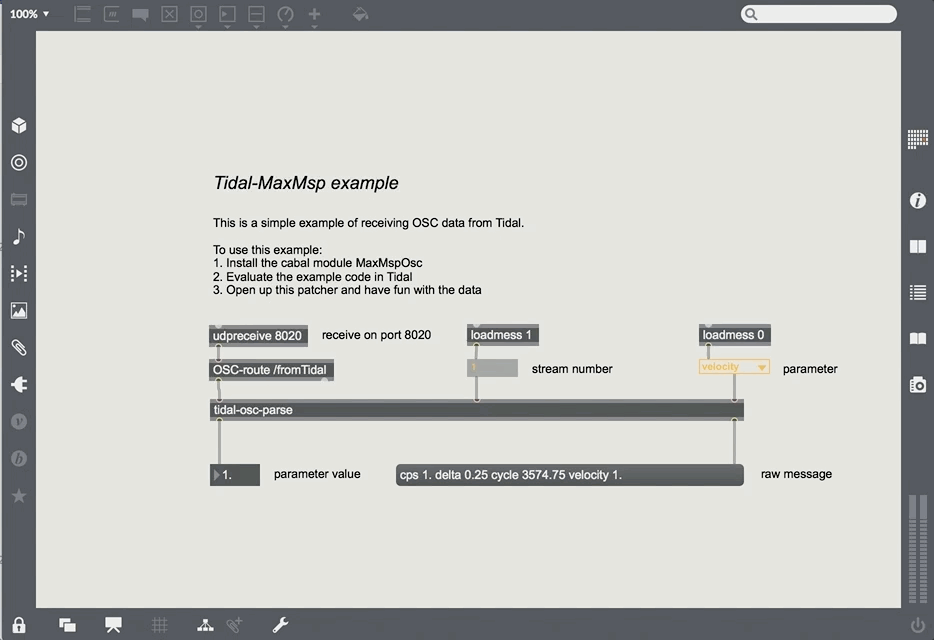Add a toggle object from toolbar

[x=170, y=14]
